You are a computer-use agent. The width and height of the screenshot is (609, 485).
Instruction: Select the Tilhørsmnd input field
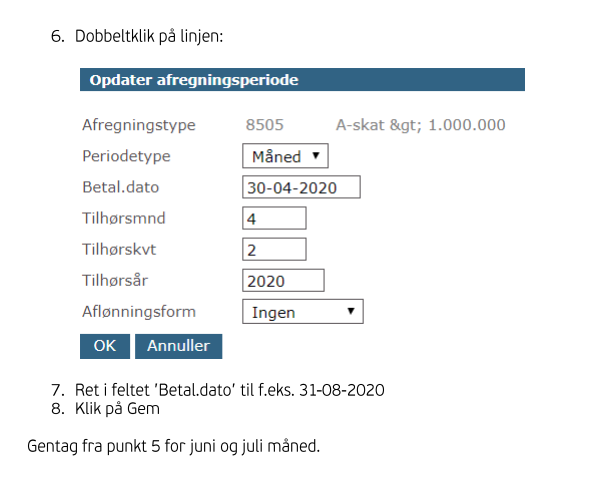(x=274, y=218)
